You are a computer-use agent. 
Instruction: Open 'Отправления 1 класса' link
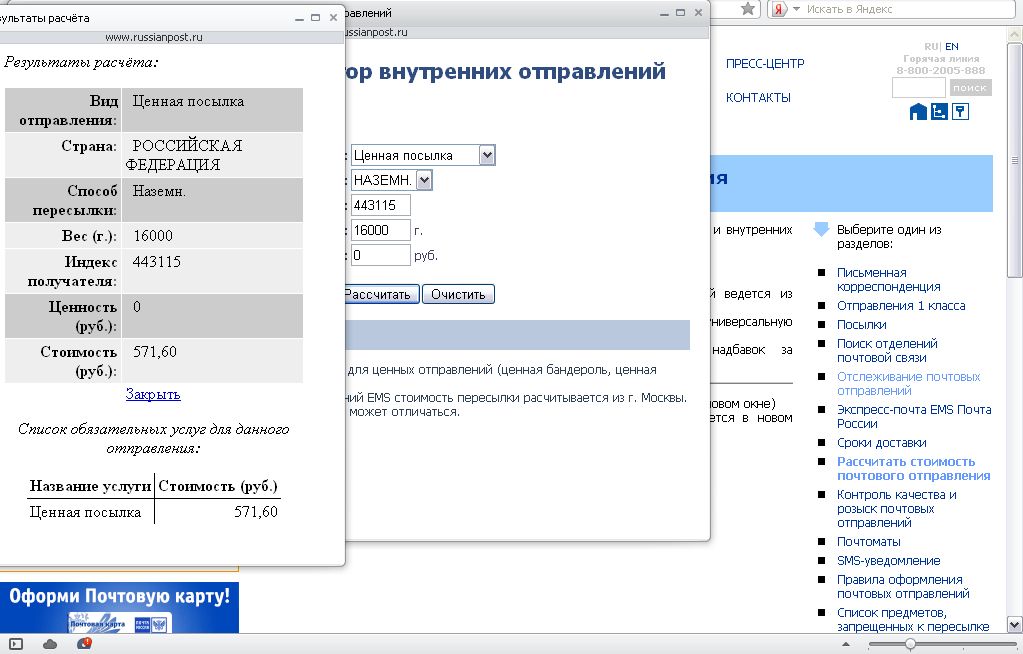[901, 305]
